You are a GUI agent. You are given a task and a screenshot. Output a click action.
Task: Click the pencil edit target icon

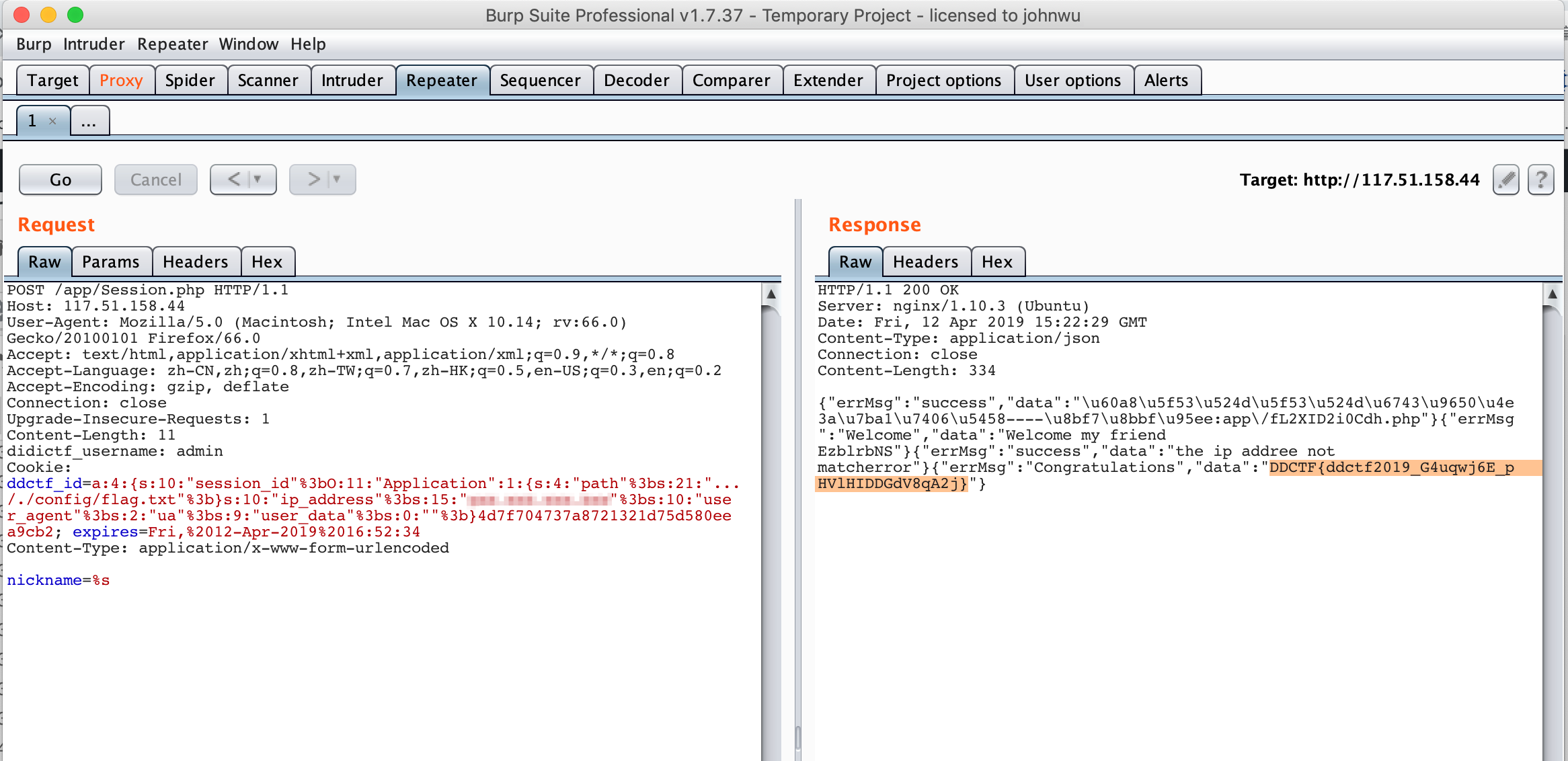point(1505,179)
